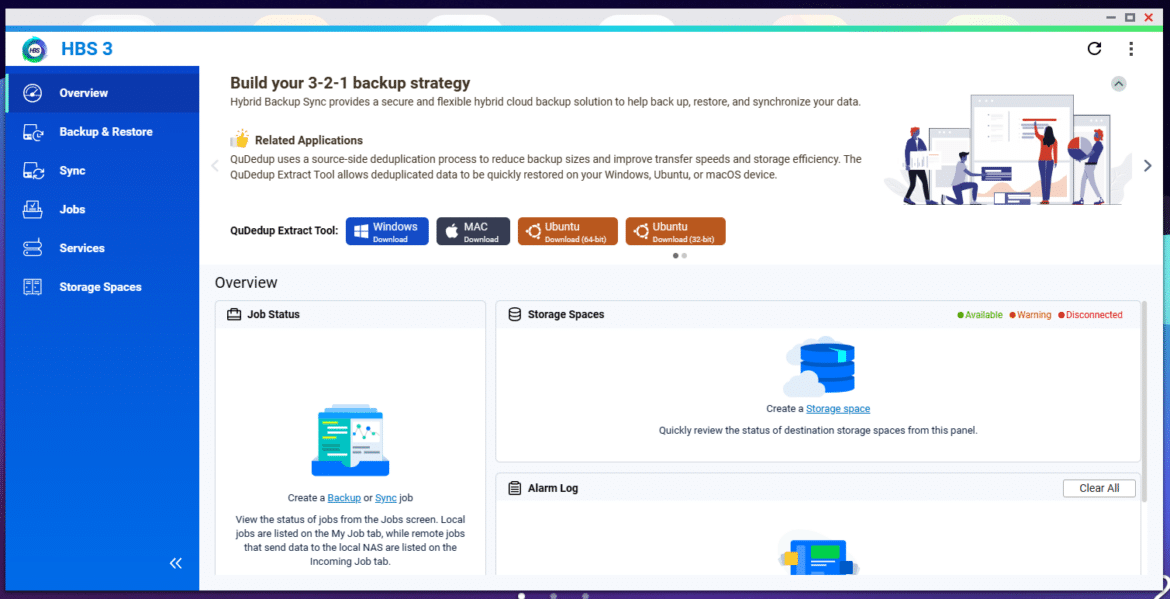This screenshot has height=599, width=1170.
Task: Open the Services section
Action: tap(102, 248)
